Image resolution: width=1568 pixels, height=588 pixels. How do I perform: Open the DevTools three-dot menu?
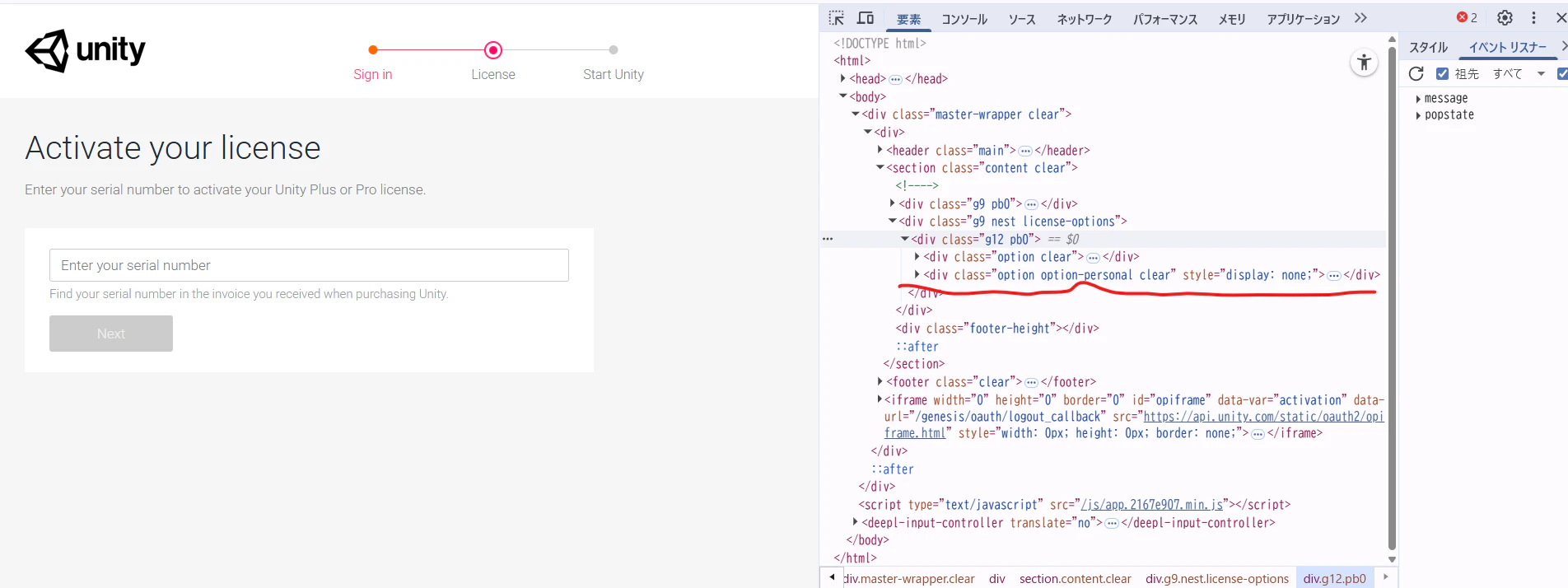(x=1533, y=17)
